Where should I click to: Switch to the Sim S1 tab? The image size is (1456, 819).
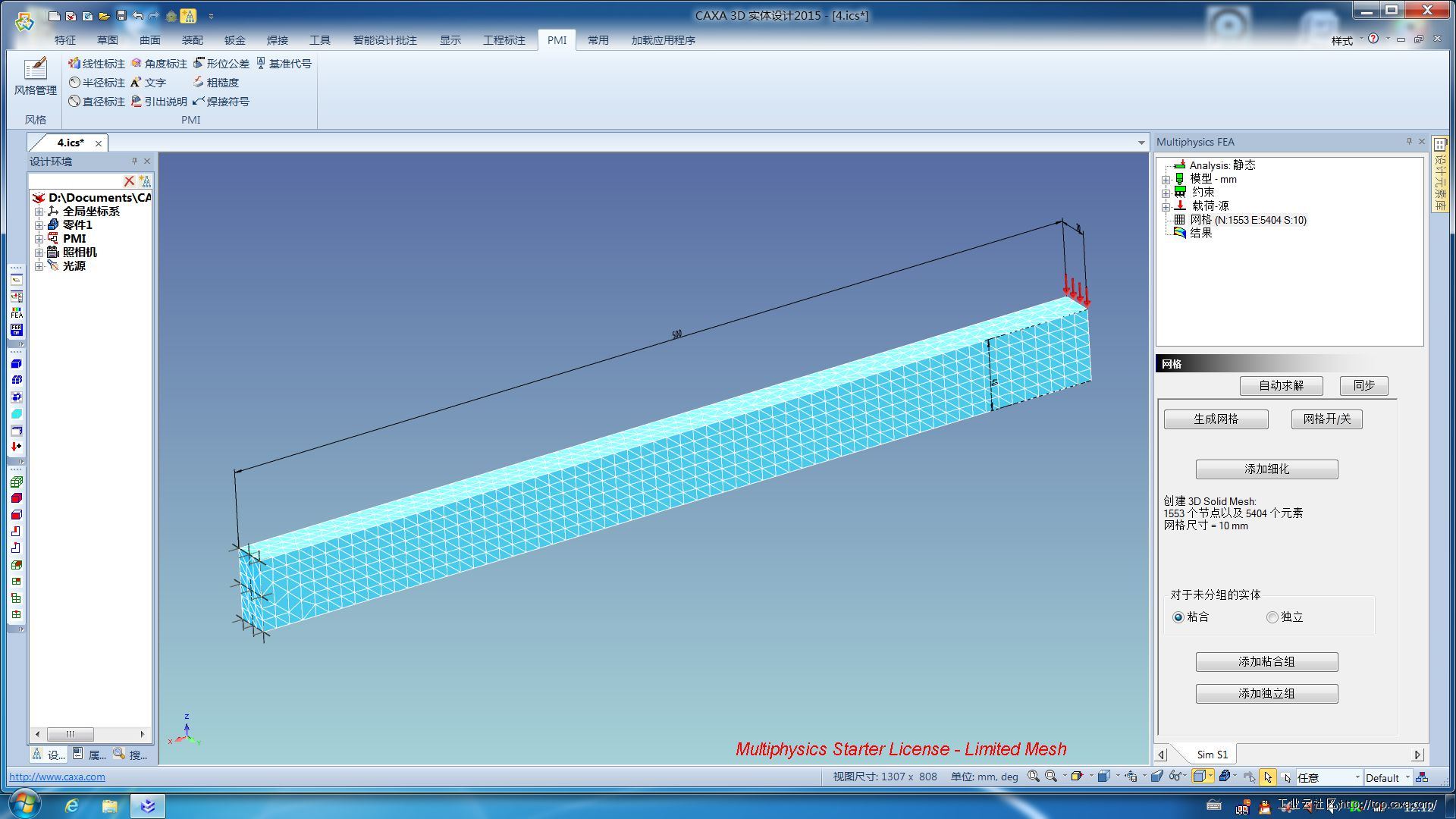pyautogui.click(x=1212, y=755)
